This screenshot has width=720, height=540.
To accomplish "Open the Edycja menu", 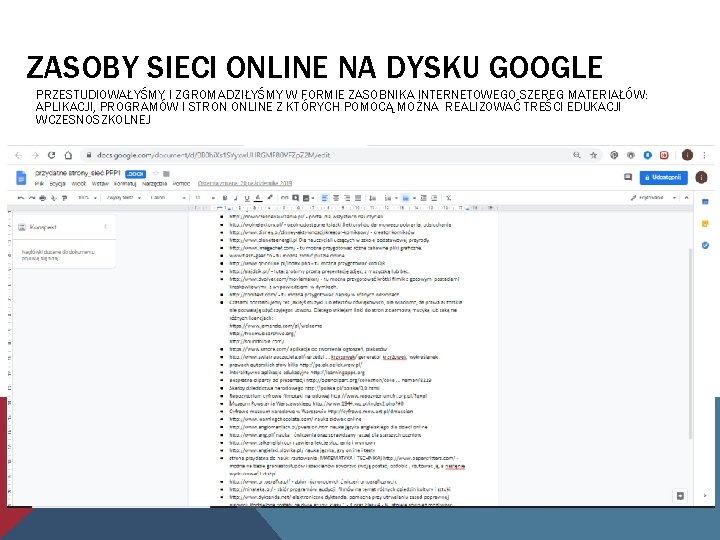I will click(57, 184).
